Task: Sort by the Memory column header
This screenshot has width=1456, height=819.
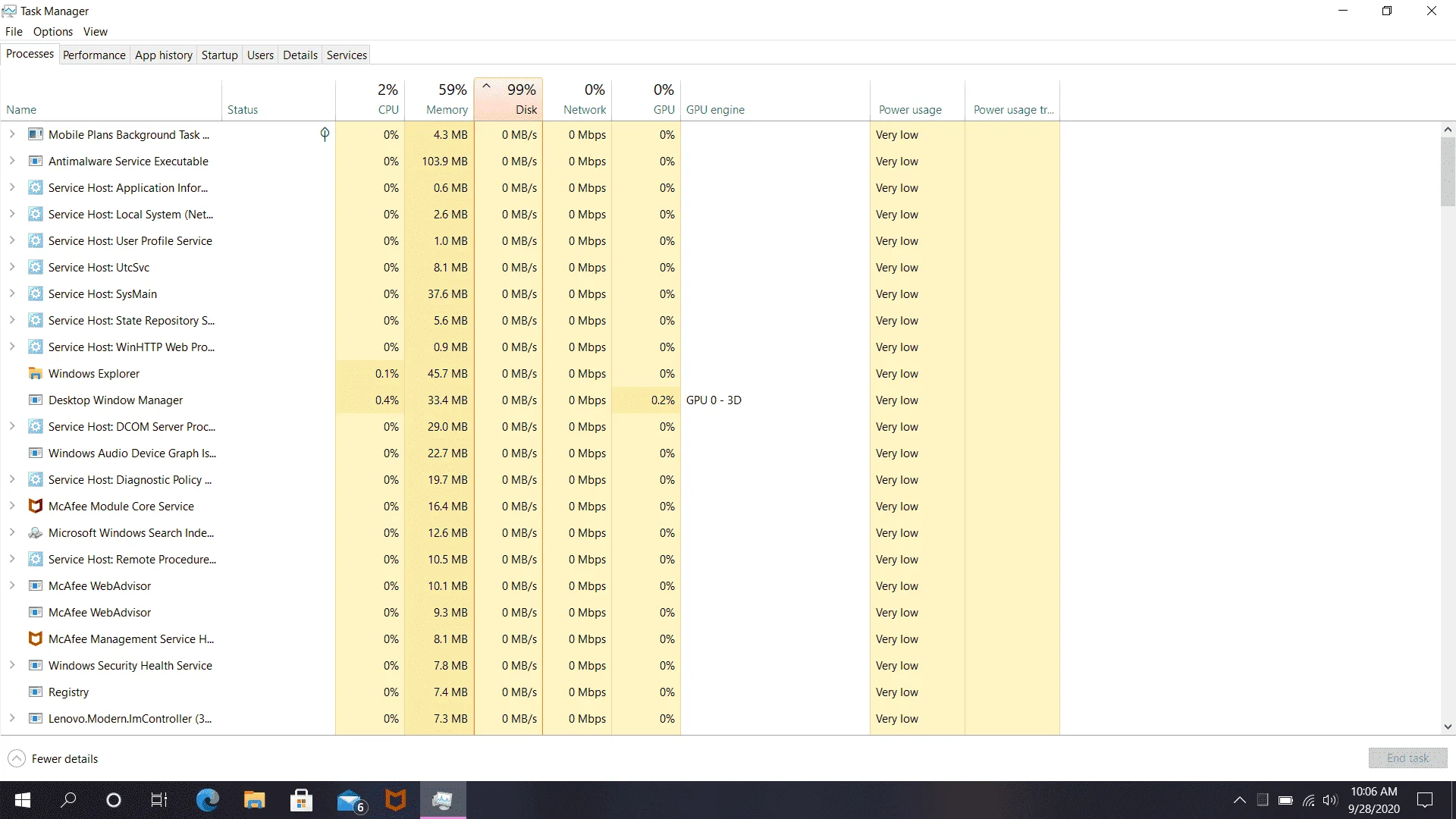Action: 439,99
